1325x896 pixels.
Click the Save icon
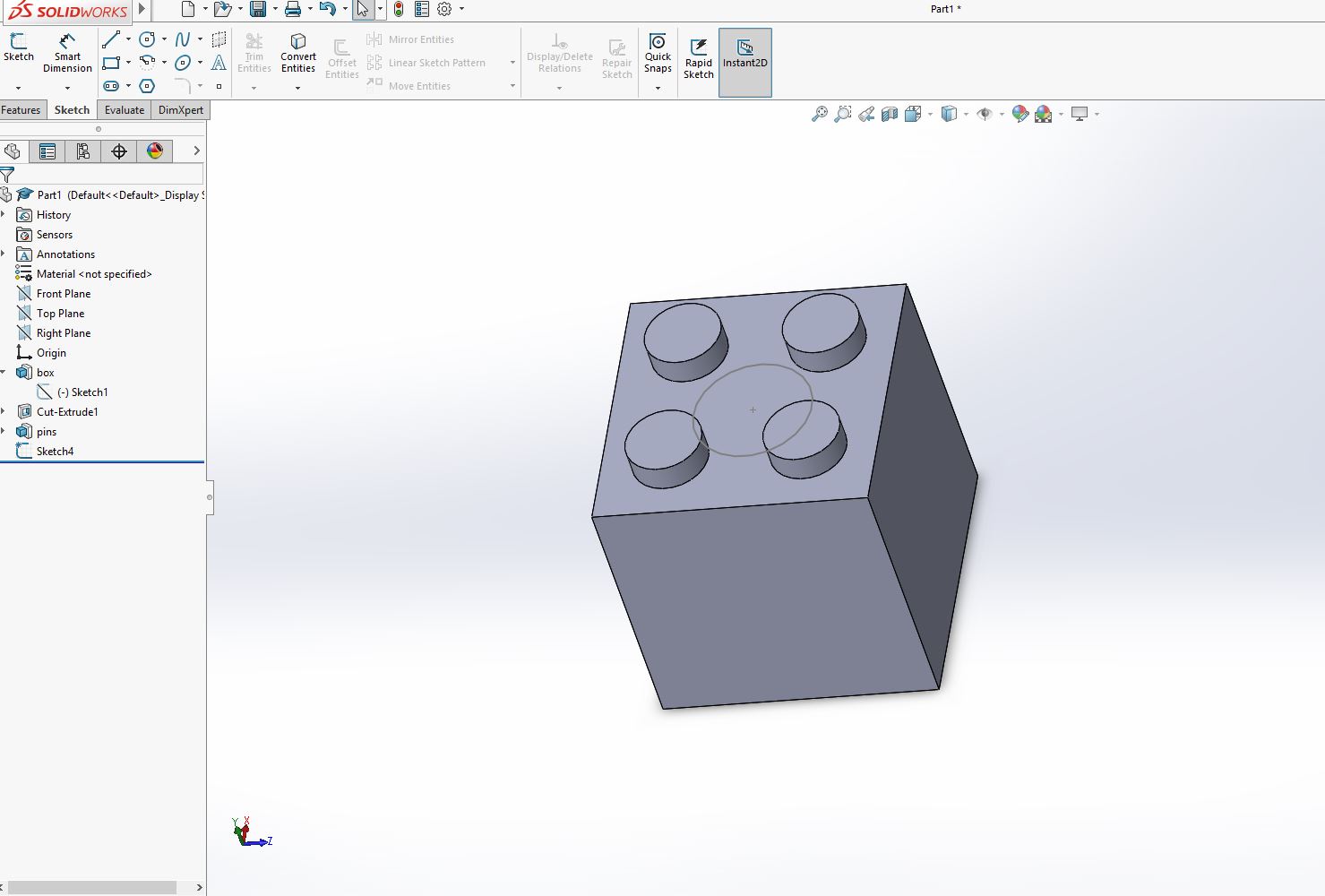[258, 9]
